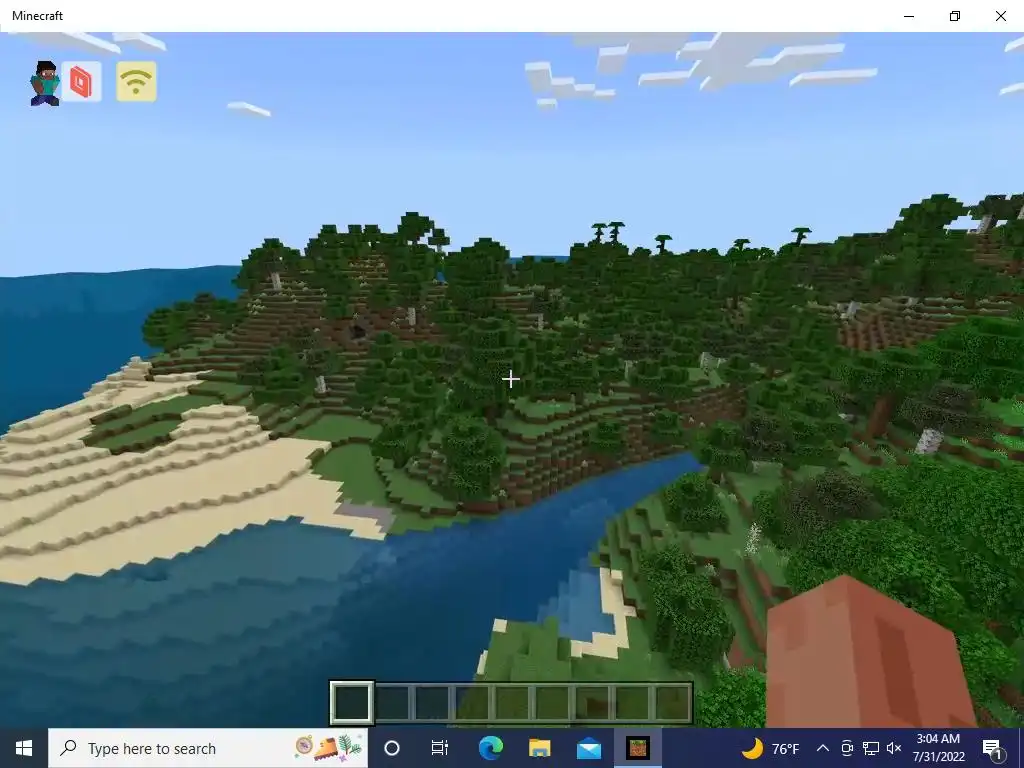1024x768 pixels.
Task: Click the yellow Wi-Fi multiplayer status icon
Action: (136, 82)
